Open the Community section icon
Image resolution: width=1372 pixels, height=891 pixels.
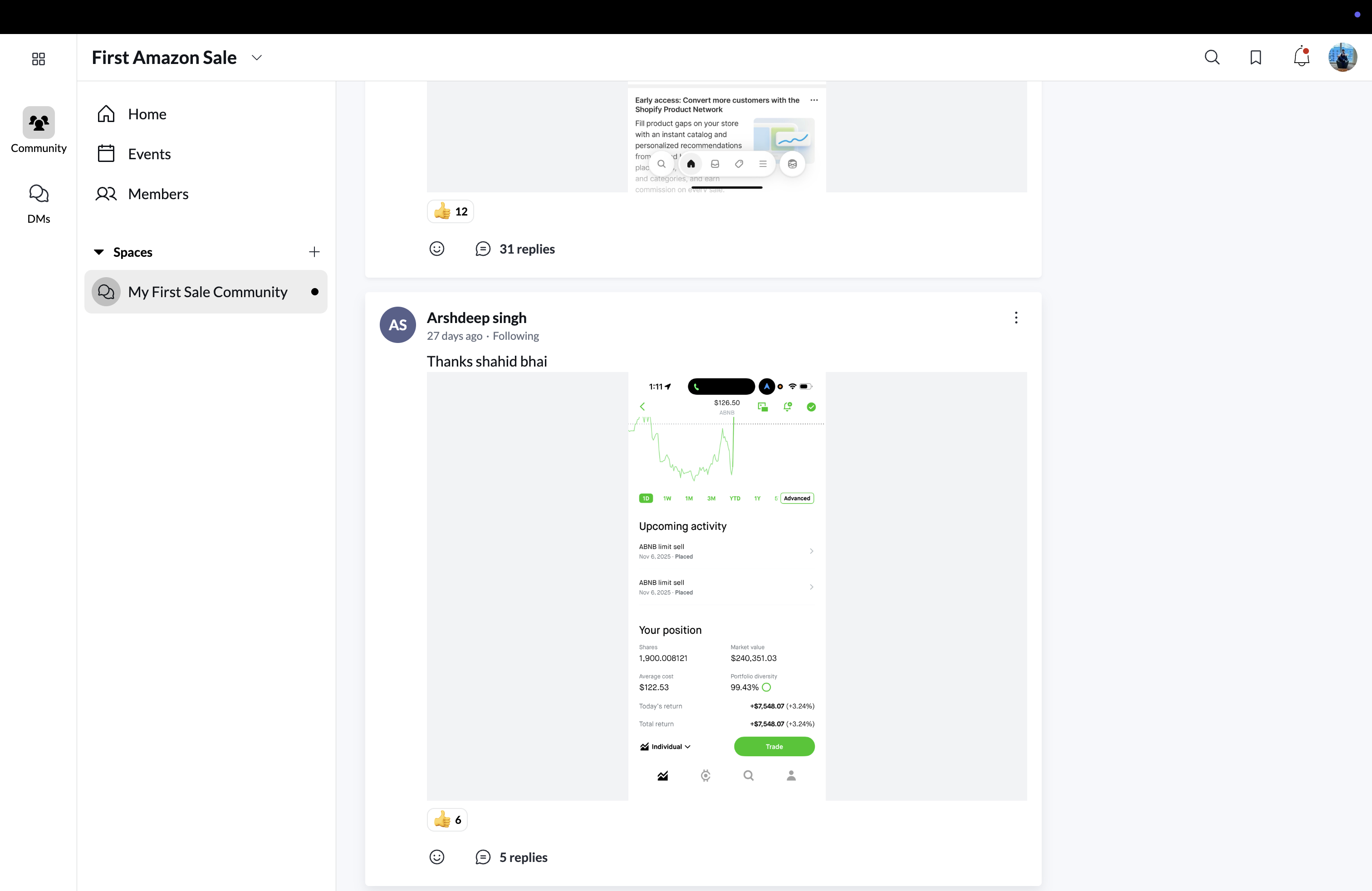39,122
